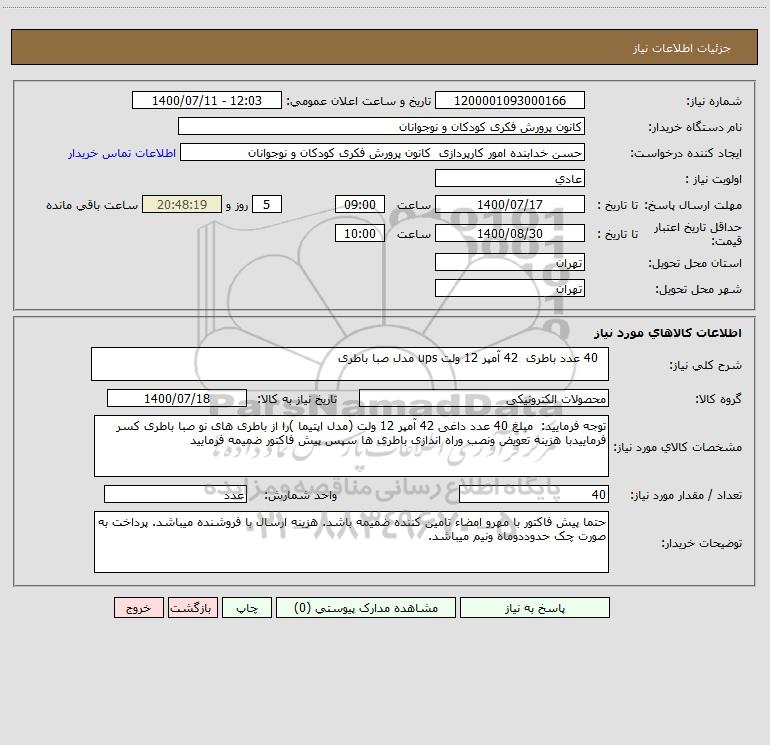Click section title اطلاعات کالاهای مورد نیاز
Screen dimensions: 770x745
tap(668, 333)
